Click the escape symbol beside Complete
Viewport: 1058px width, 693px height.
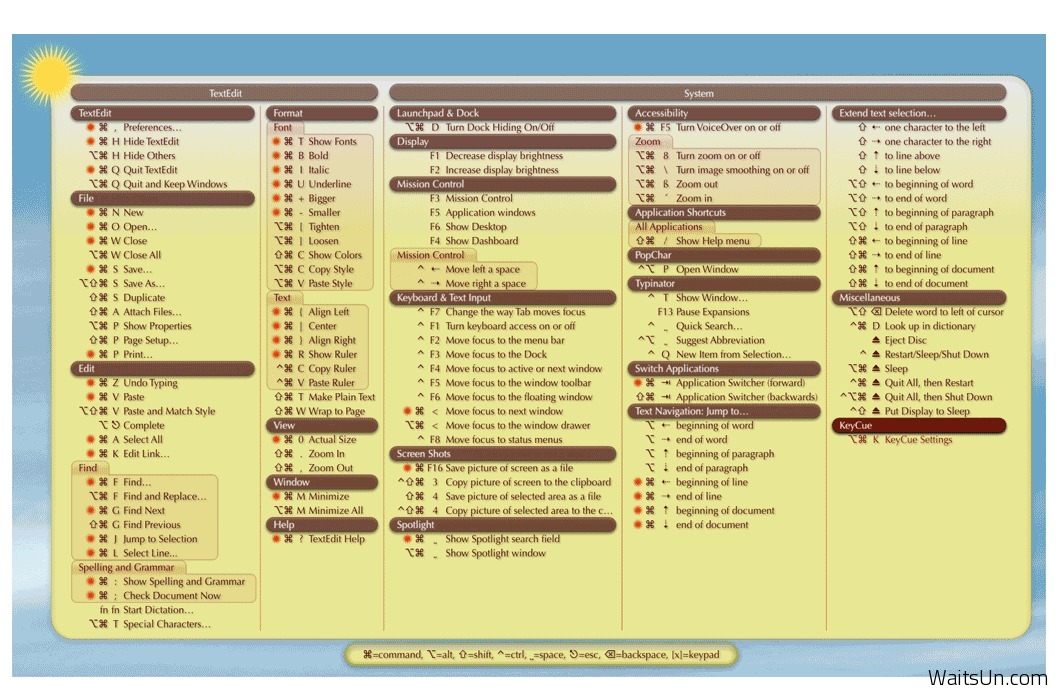pyautogui.click(x=114, y=425)
